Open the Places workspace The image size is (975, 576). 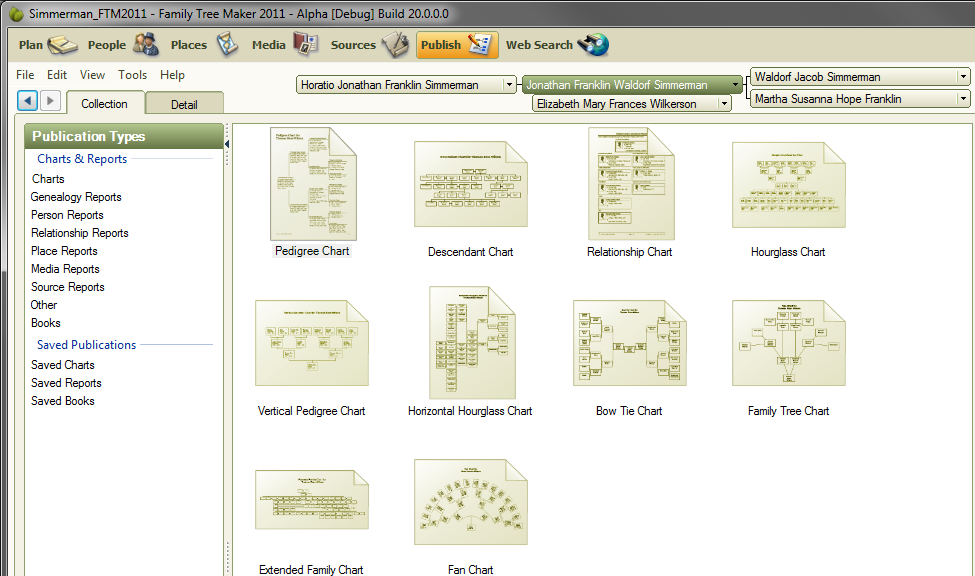205,45
